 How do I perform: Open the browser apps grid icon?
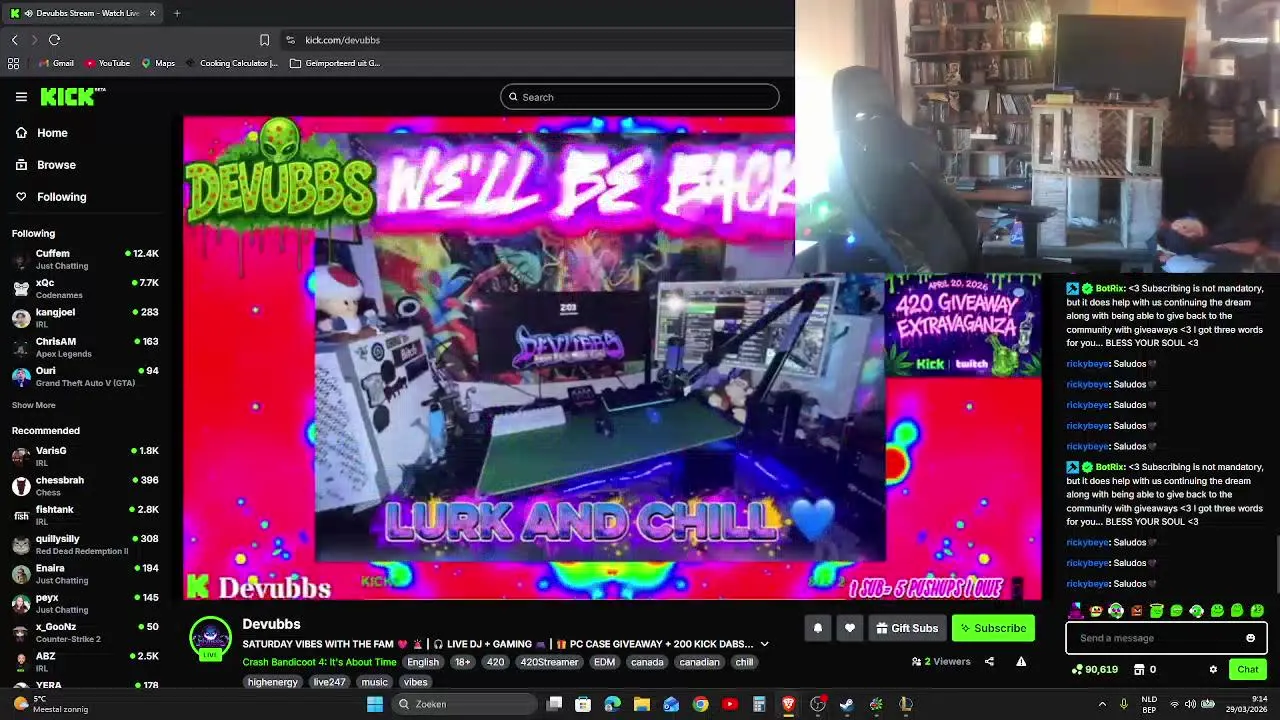(x=13, y=63)
